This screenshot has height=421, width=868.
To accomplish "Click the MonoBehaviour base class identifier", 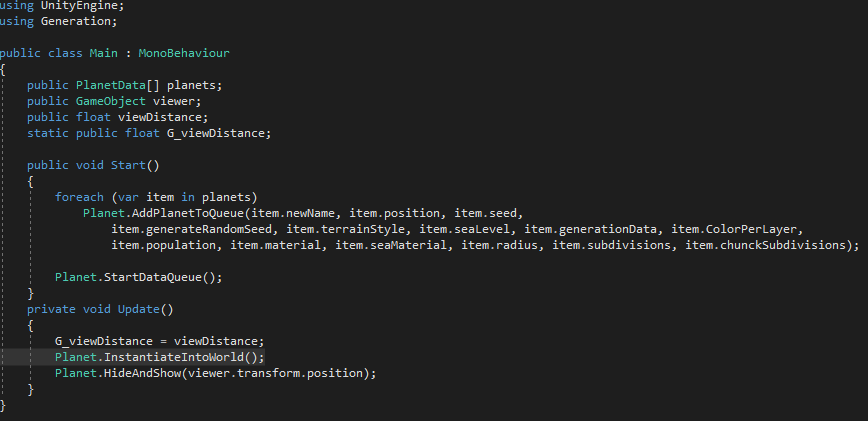I will 184,53.
